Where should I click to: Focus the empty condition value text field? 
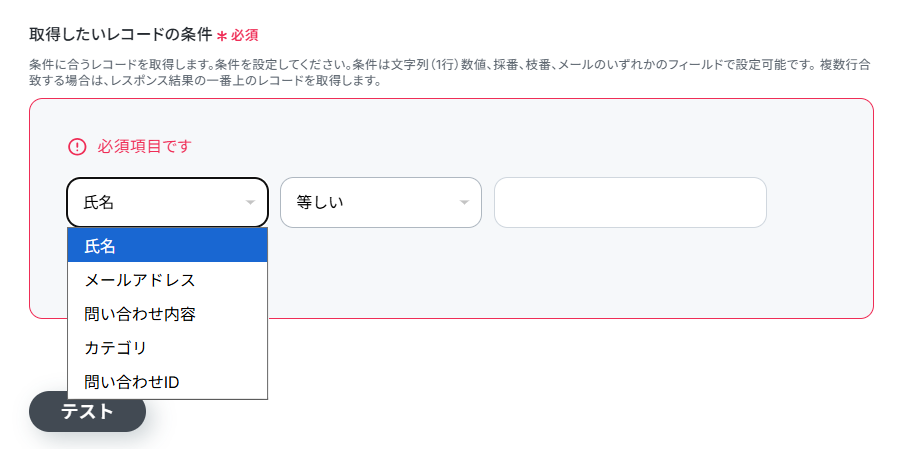point(630,203)
